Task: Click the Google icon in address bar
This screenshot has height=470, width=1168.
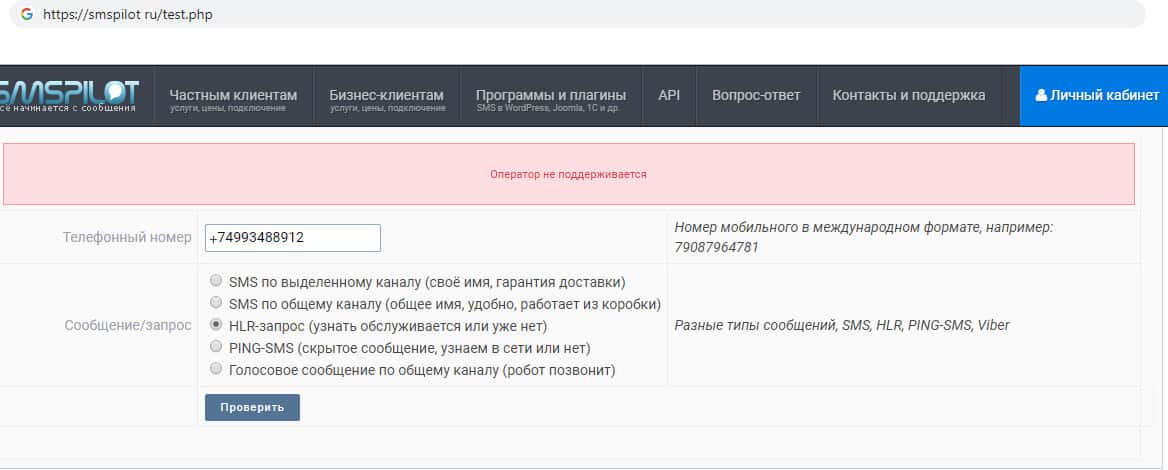Action: [x=27, y=15]
